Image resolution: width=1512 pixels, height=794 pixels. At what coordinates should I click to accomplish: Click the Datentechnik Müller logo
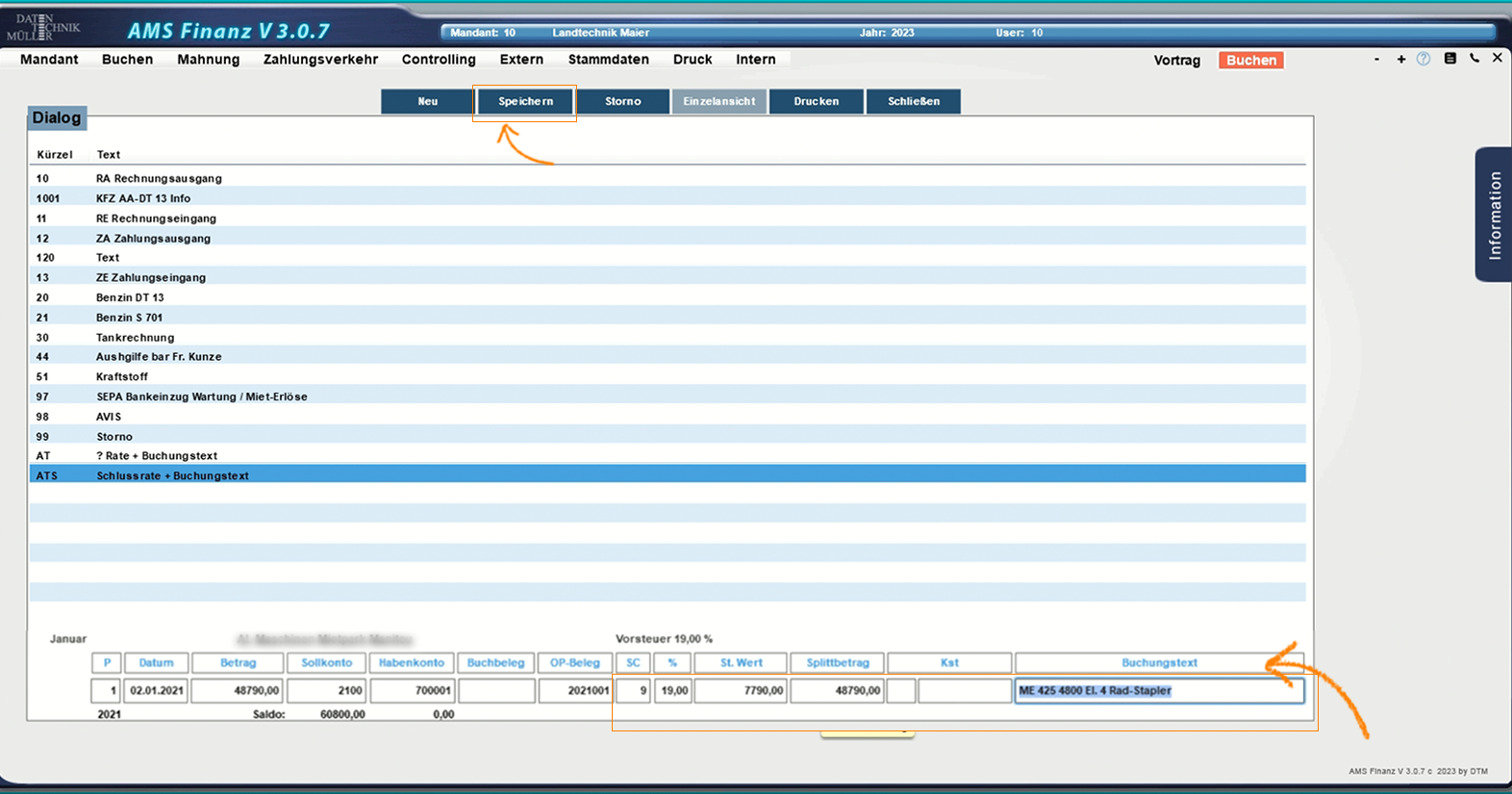[x=47, y=27]
